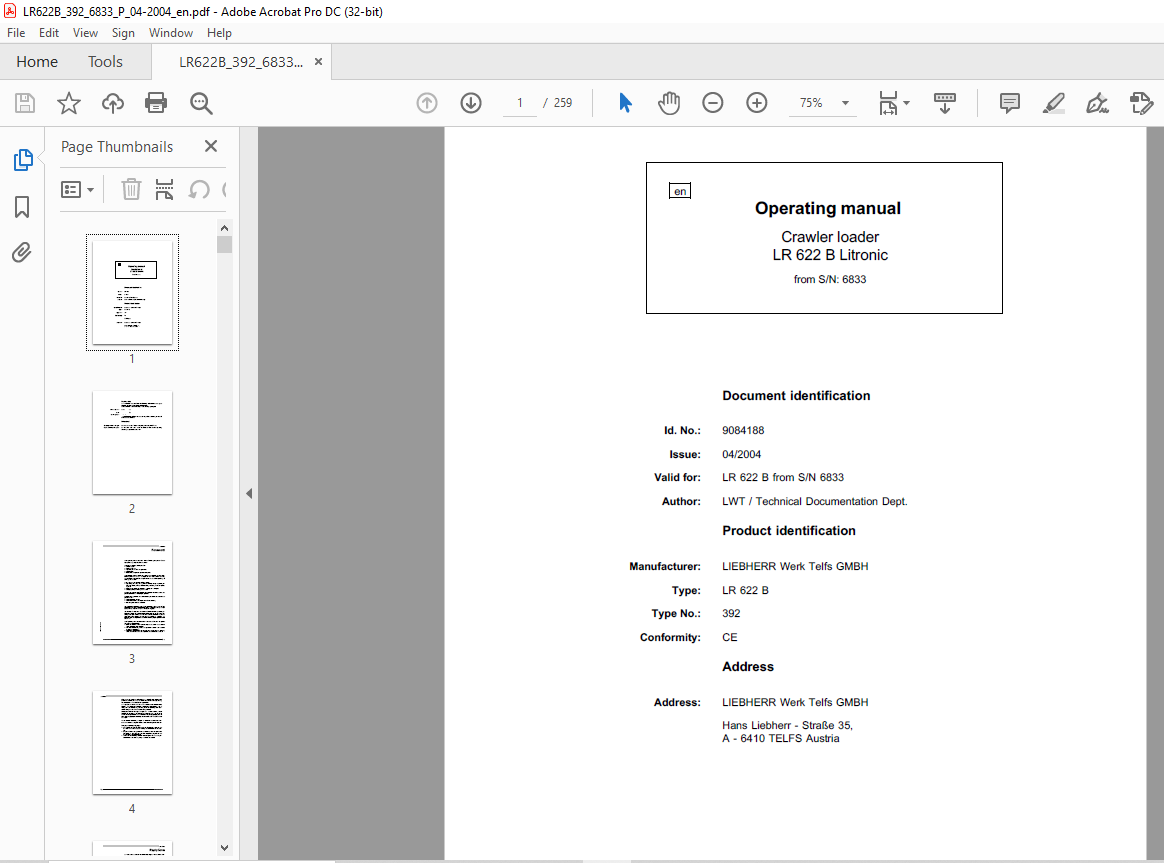Click the Save file floppy icon
This screenshot has width=1164, height=863.
(x=24, y=103)
